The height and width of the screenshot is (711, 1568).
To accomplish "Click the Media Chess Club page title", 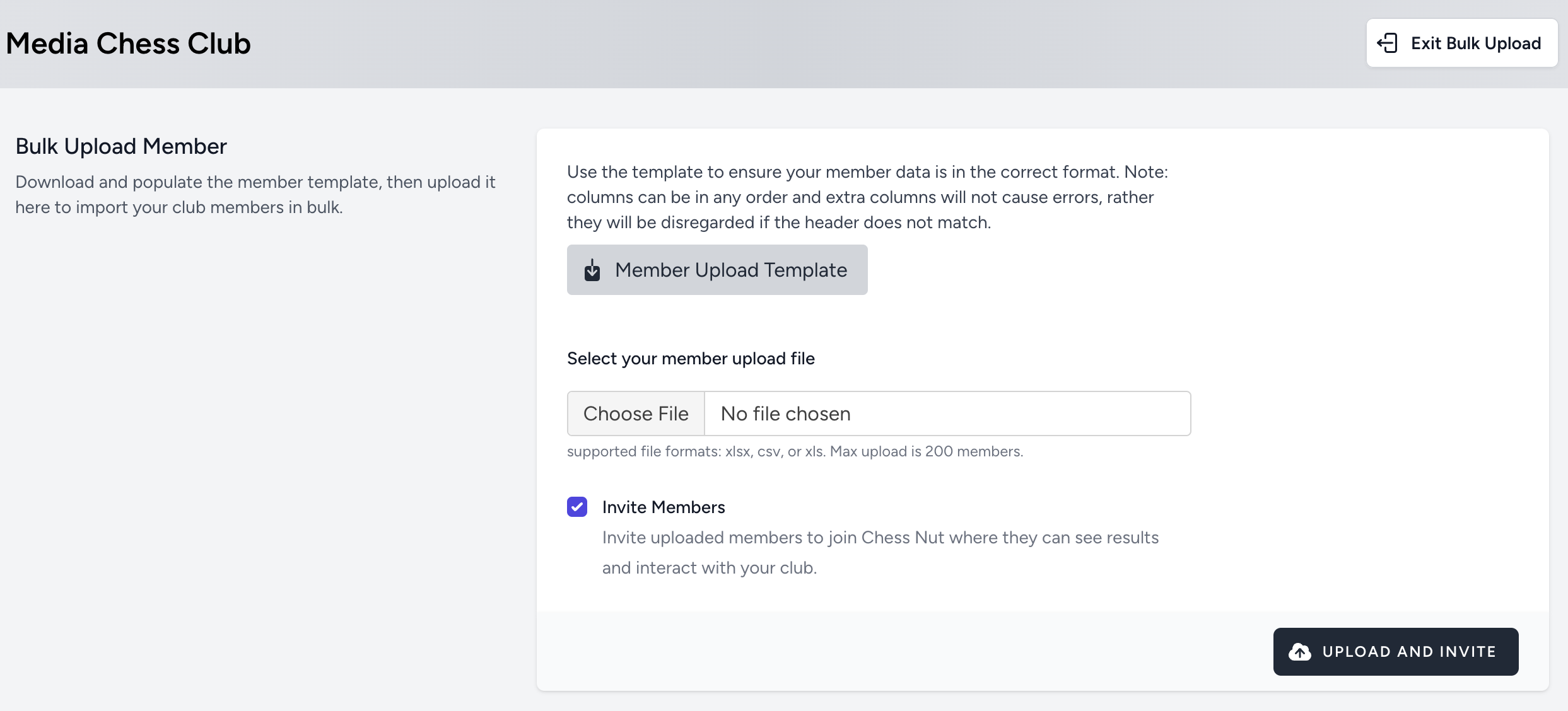I will [x=128, y=43].
